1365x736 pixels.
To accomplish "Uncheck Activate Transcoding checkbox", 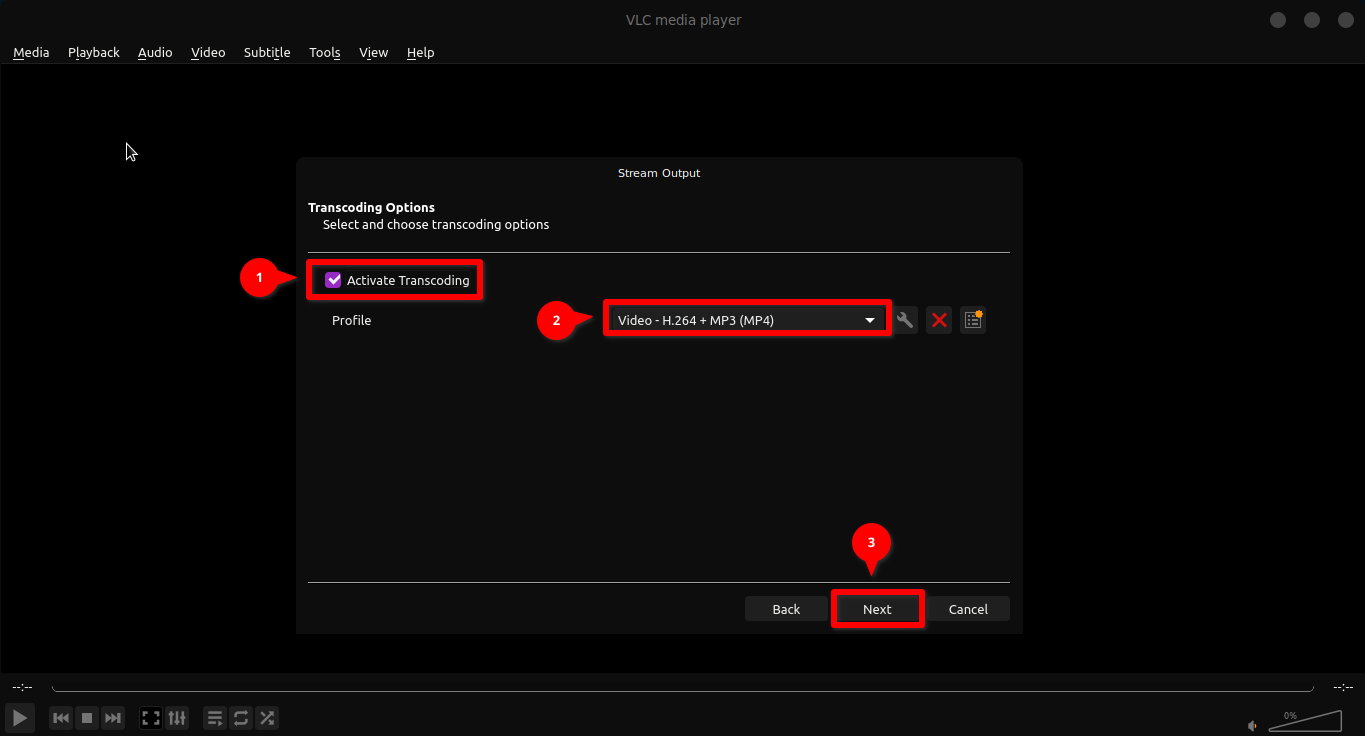I will point(334,280).
